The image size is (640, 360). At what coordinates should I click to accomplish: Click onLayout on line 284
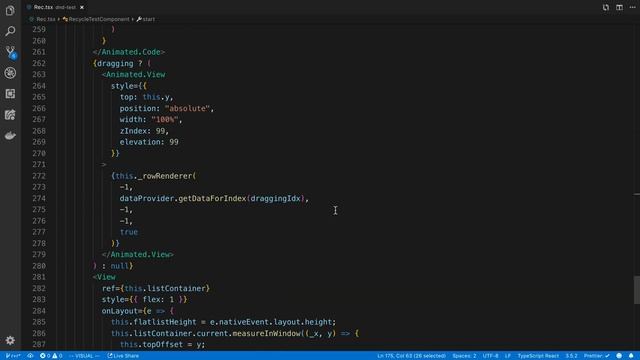[120, 311]
